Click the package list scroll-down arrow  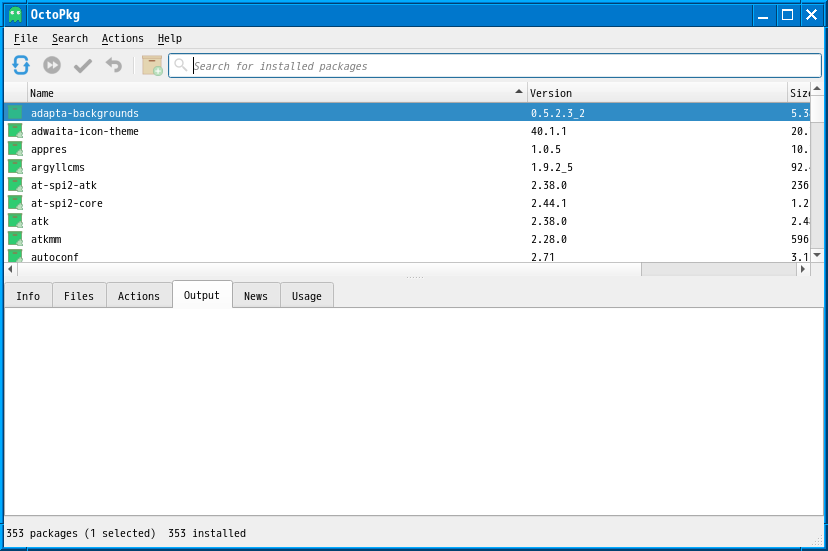coord(817,256)
